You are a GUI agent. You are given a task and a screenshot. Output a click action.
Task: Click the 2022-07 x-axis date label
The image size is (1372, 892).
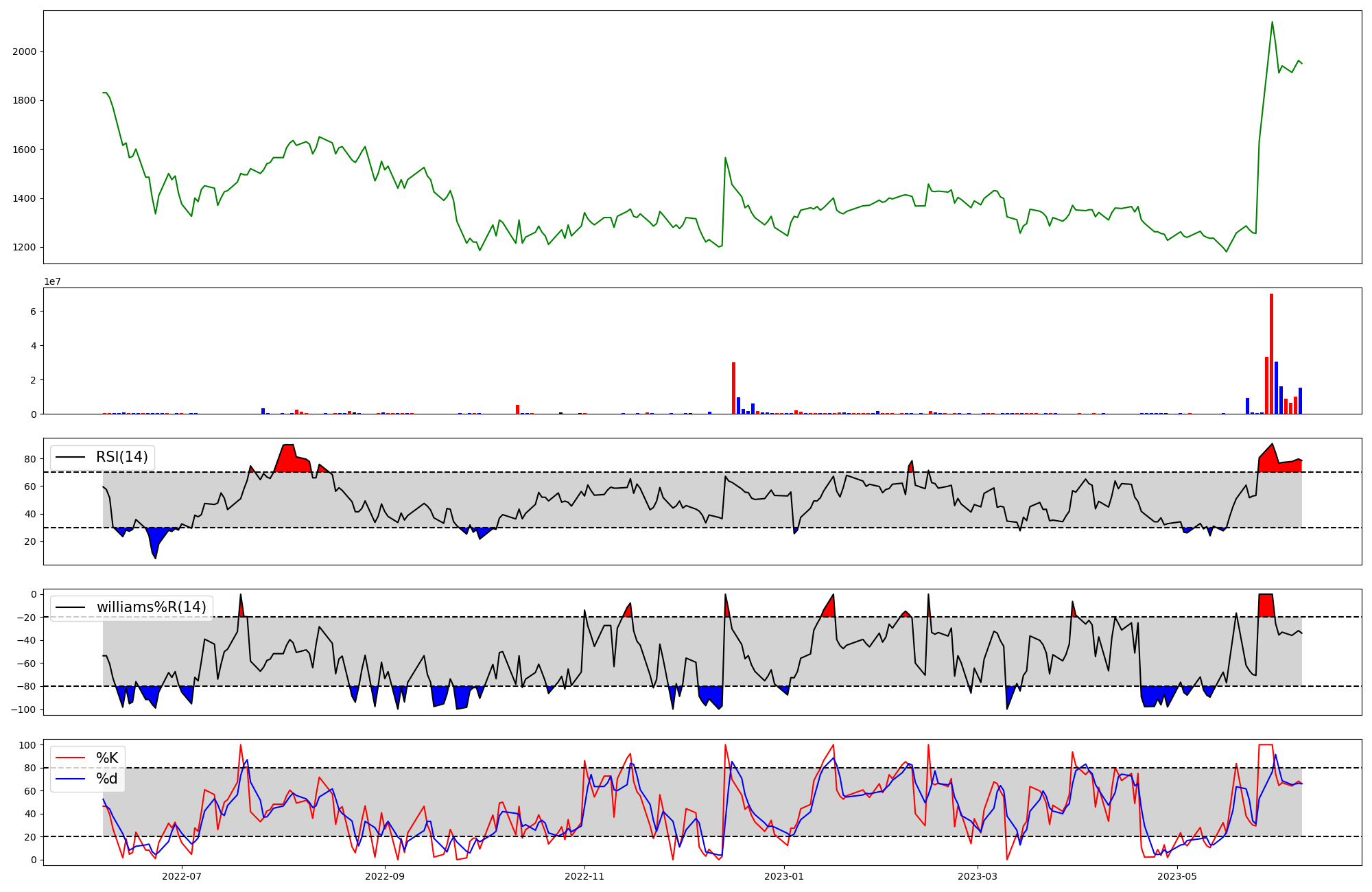pyautogui.click(x=182, y=876)
